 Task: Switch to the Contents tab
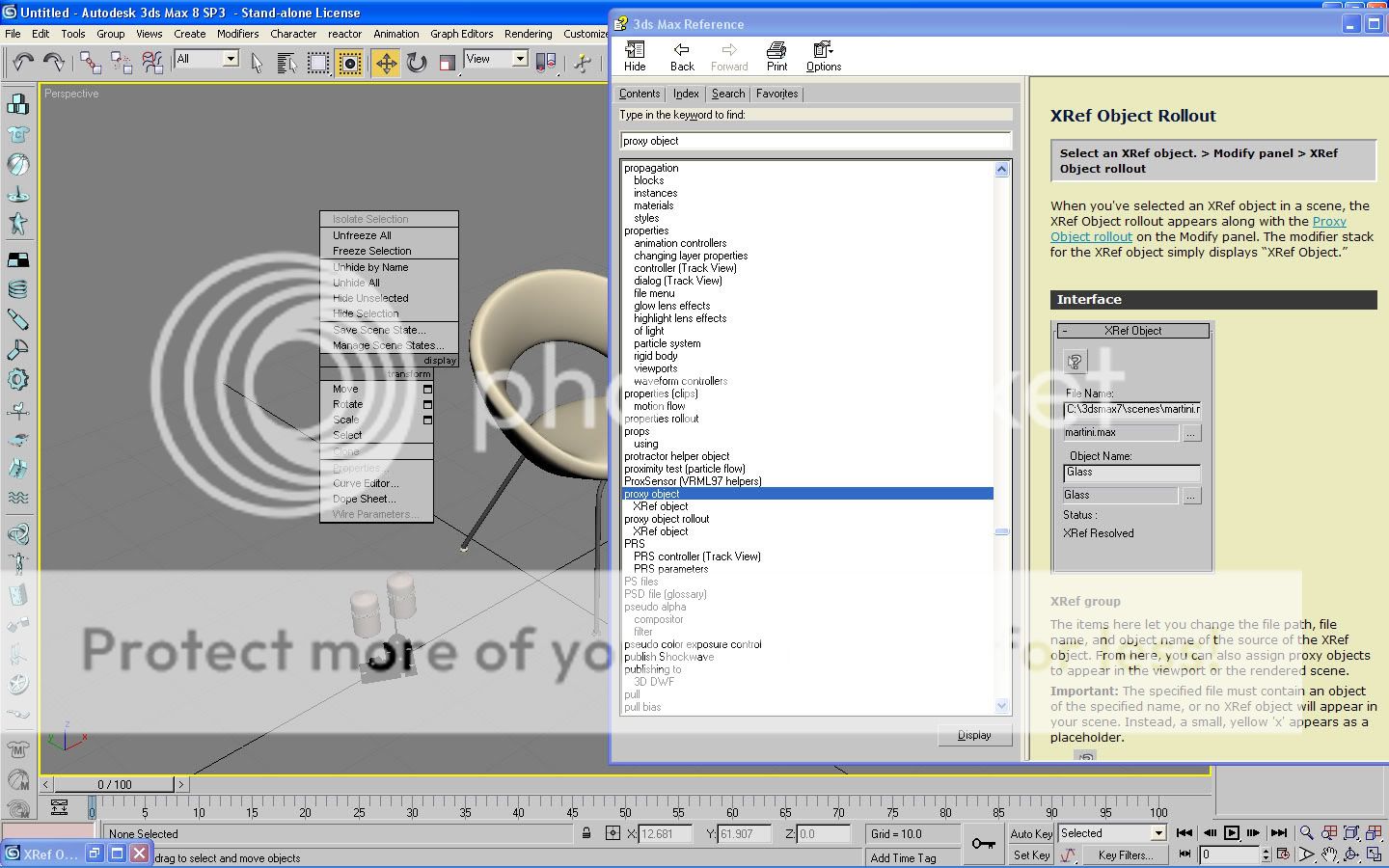pos(640,94)
